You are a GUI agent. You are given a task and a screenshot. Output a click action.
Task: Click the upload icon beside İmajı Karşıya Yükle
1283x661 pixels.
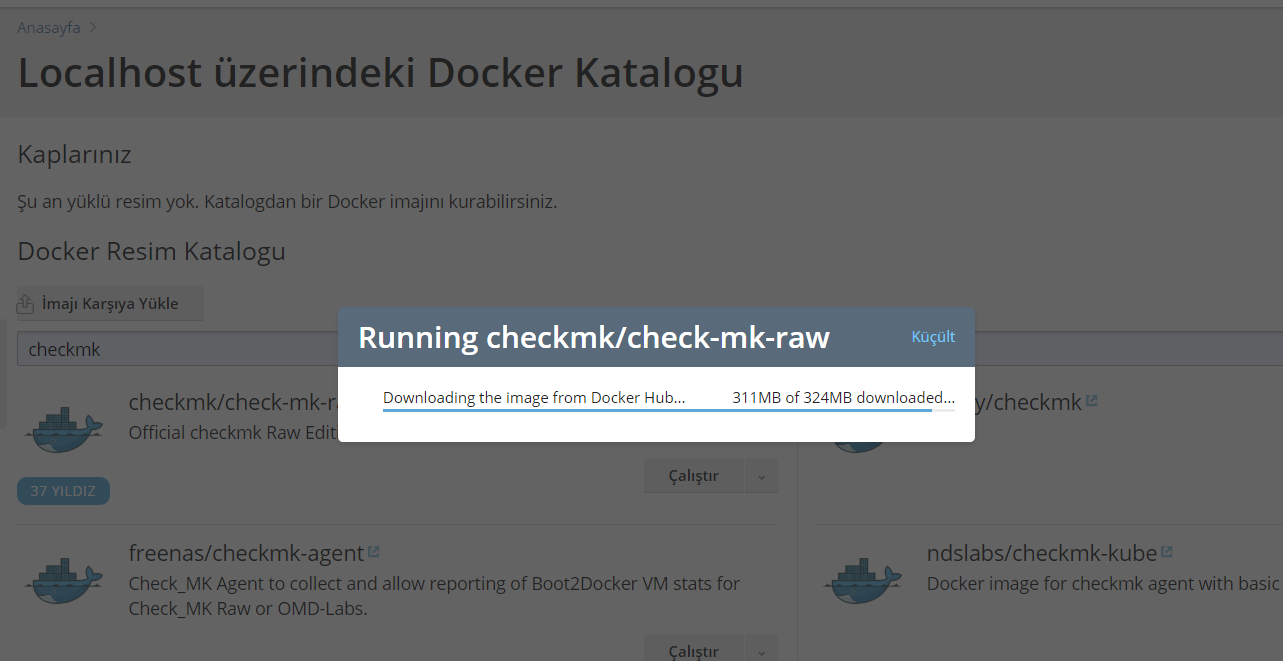point(27,303)
